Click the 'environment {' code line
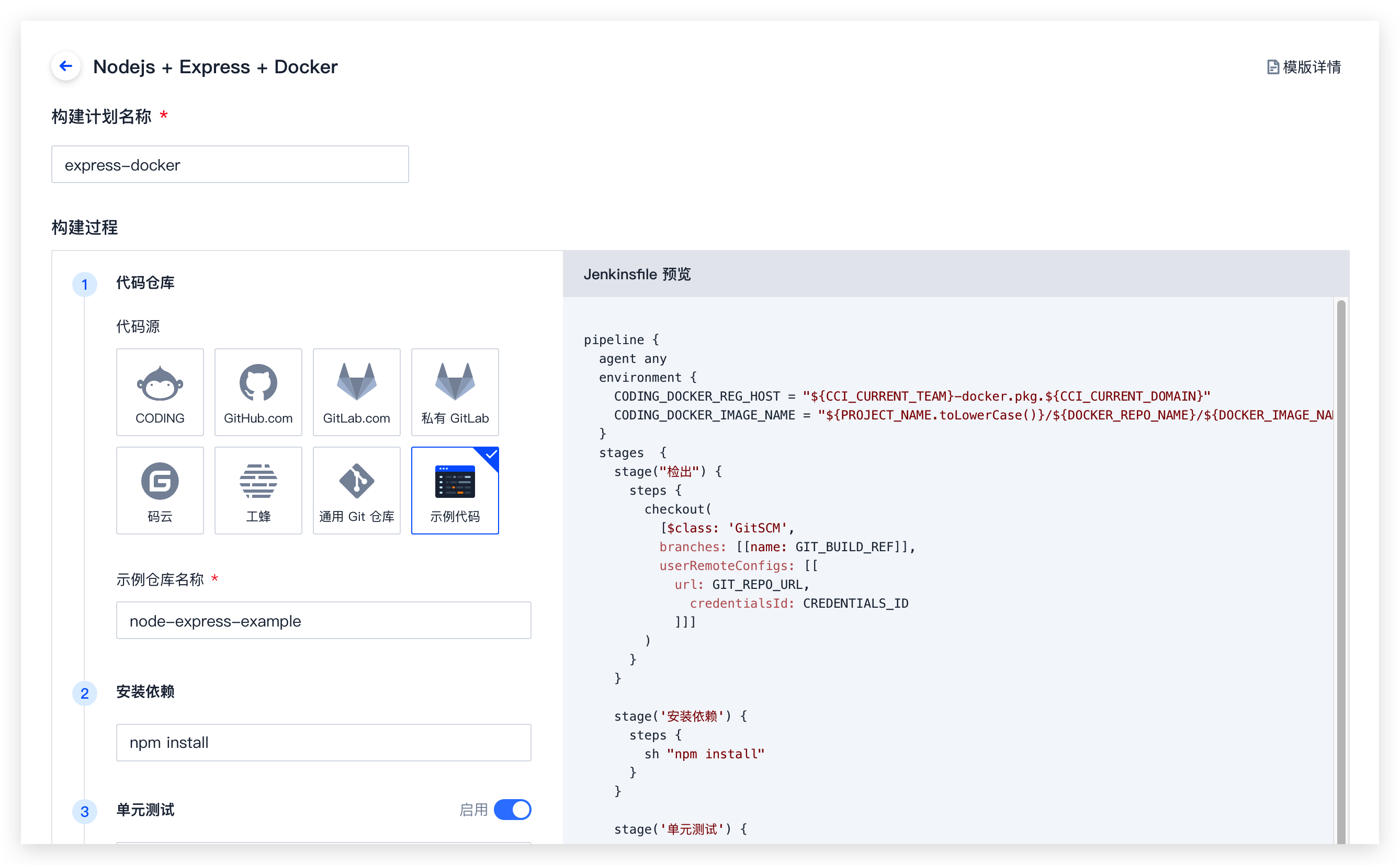Viewport: 1400px width, 865px height. point(648,378)
